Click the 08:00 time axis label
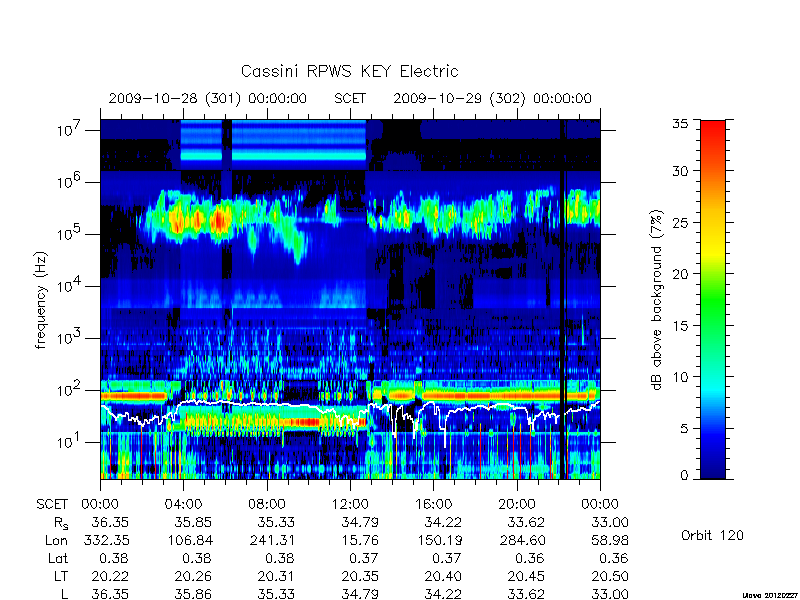This screenshot has height=600, width=800. 267,505
